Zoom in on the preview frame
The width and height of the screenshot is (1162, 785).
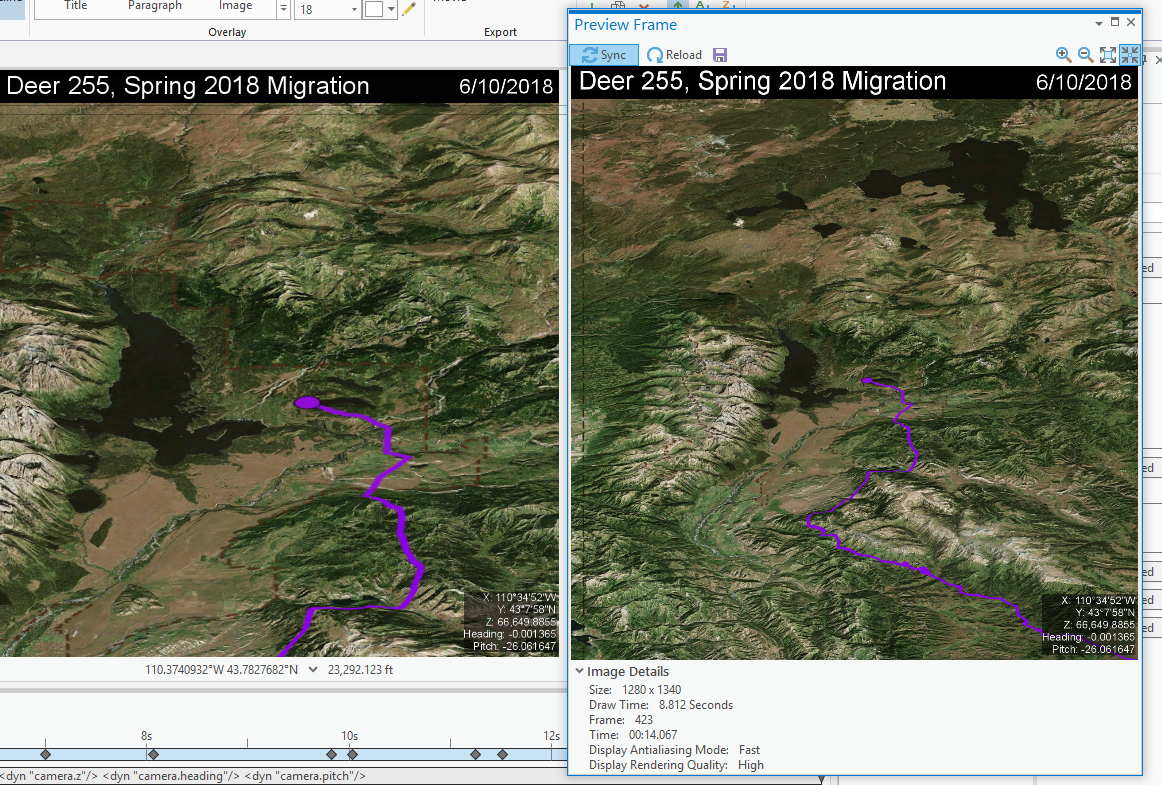(1063, 54)
